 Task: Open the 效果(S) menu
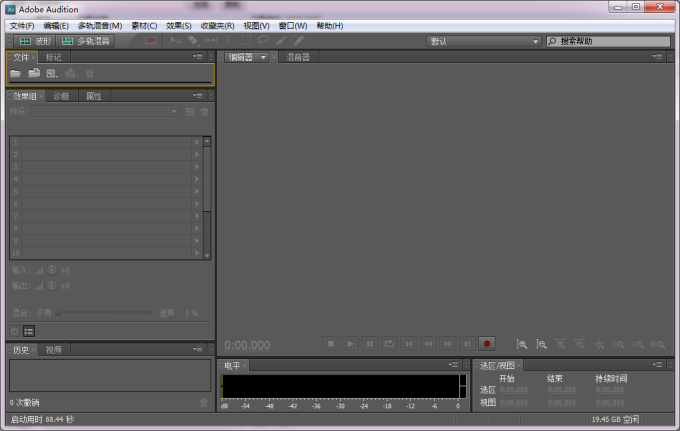coord(180,25)
